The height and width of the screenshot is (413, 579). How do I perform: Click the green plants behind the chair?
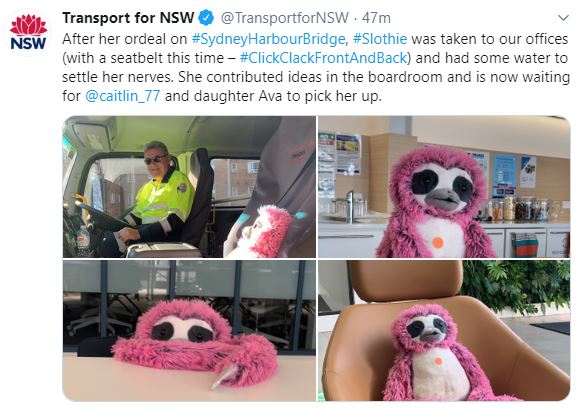pos(515,284)
